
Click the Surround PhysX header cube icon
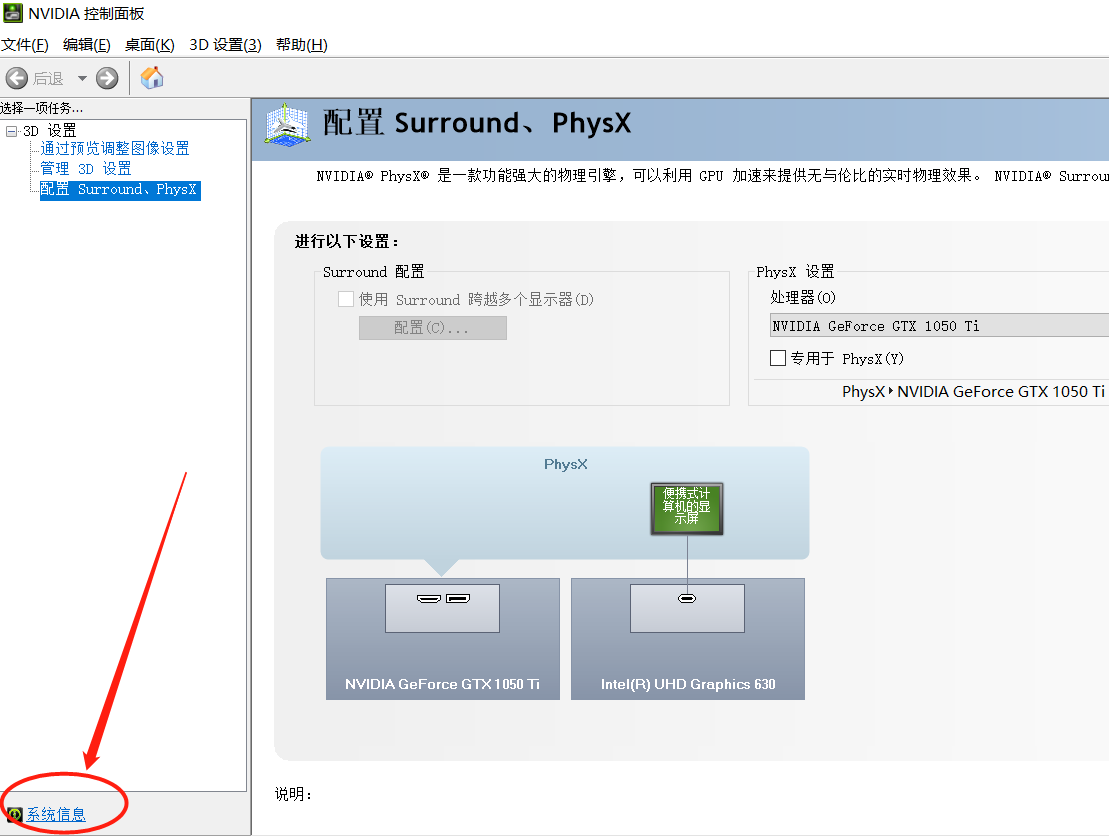pyautogui.click(x=286, y=124)
